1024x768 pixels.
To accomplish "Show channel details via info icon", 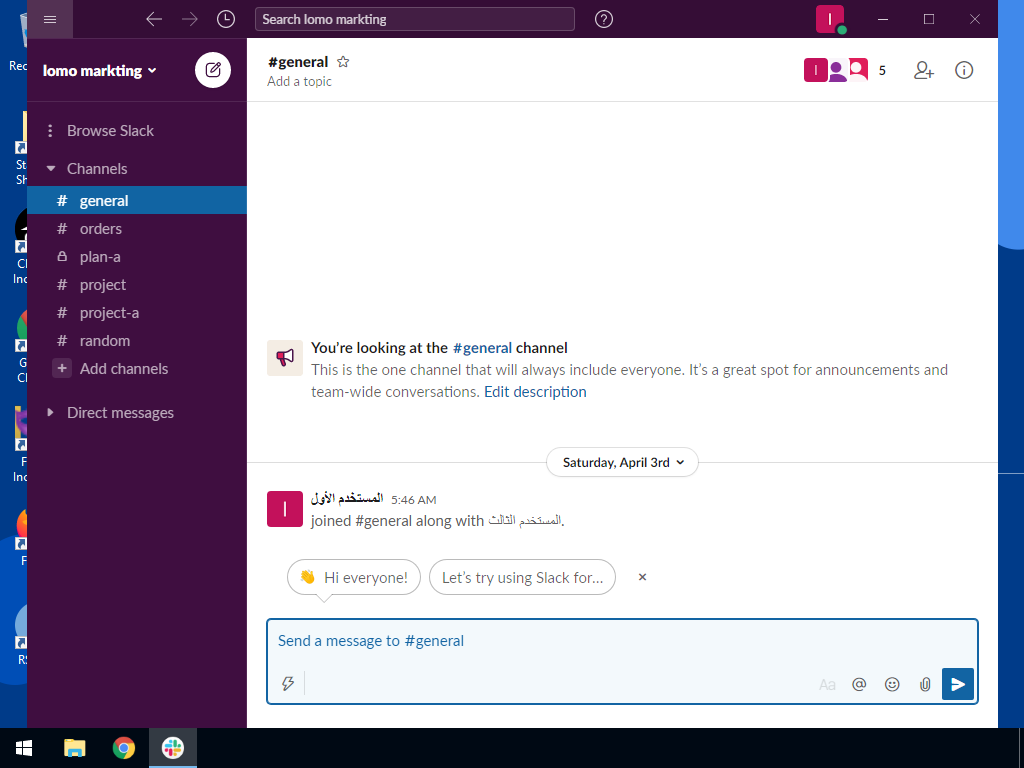I will coord(964,70).
